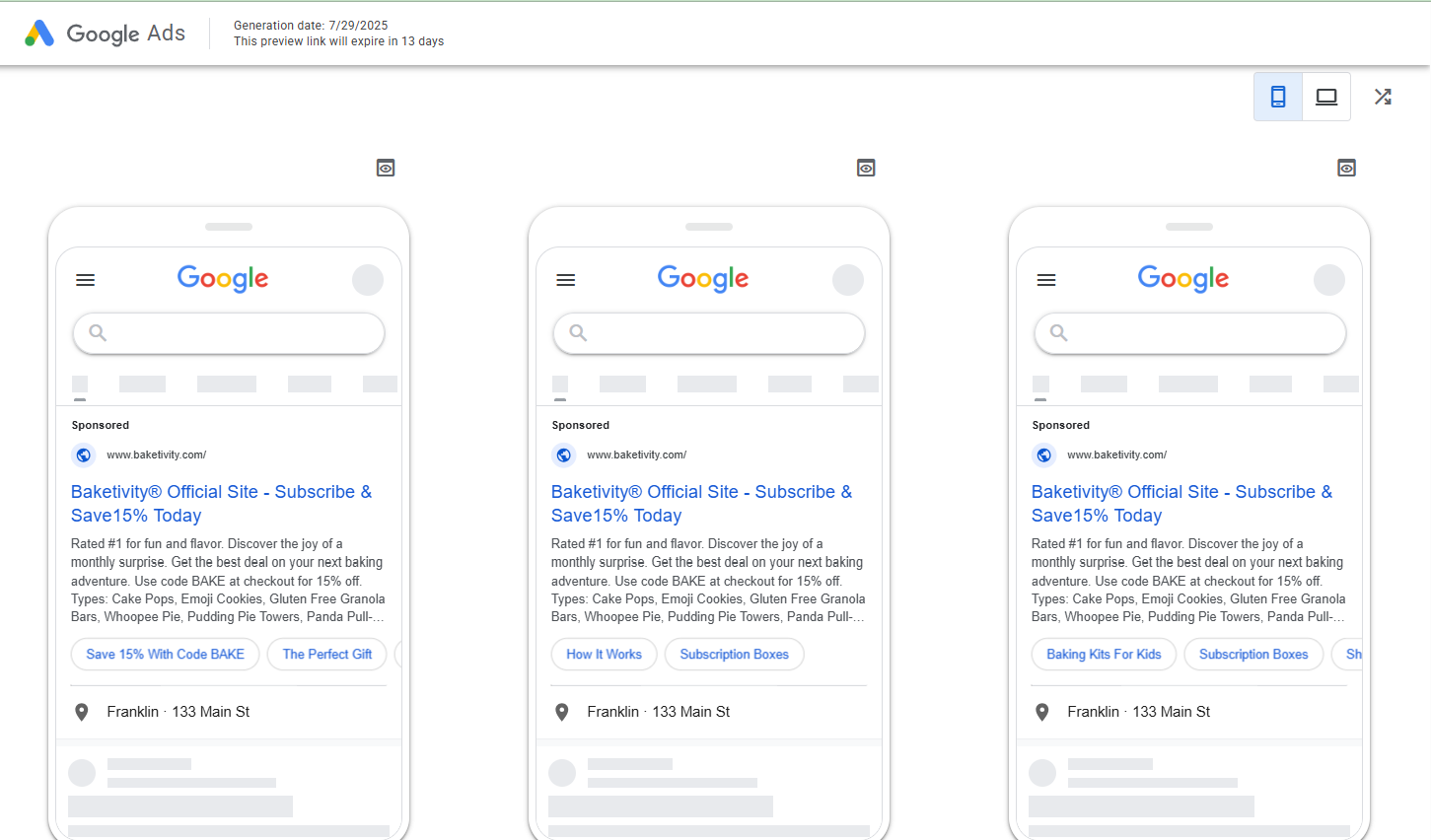Click the preview eye icon above second phone
The image size is (1431, 840).
click(866, 169)
